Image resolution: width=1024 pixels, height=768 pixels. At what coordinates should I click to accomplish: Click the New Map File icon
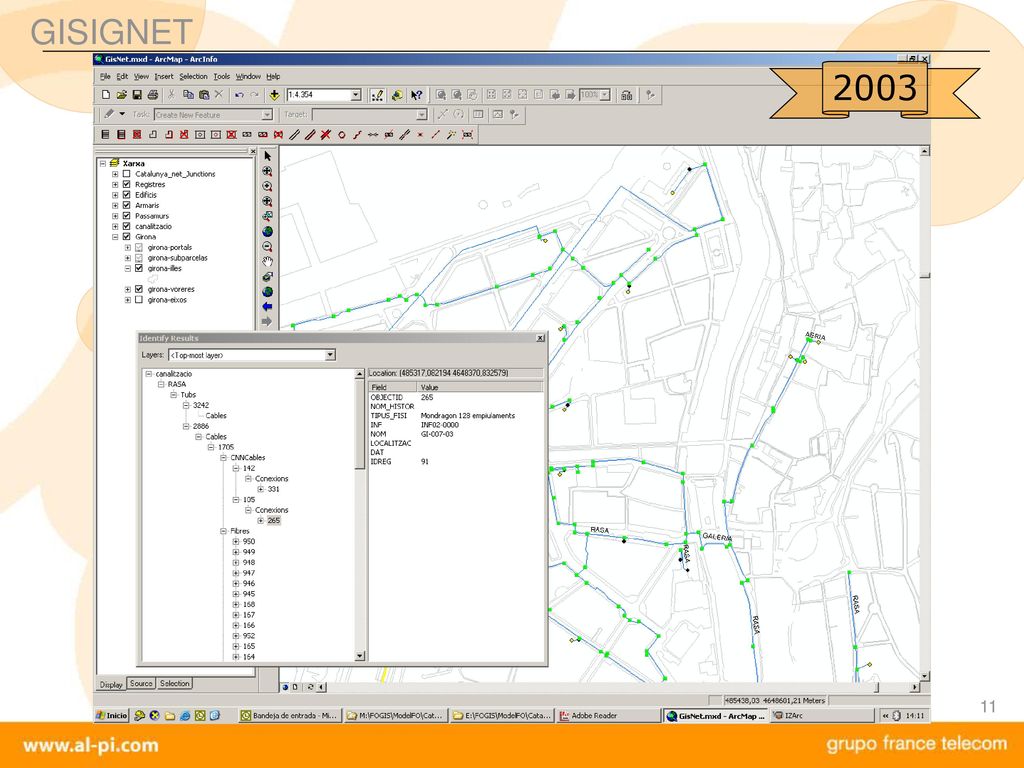click(106, 95)
